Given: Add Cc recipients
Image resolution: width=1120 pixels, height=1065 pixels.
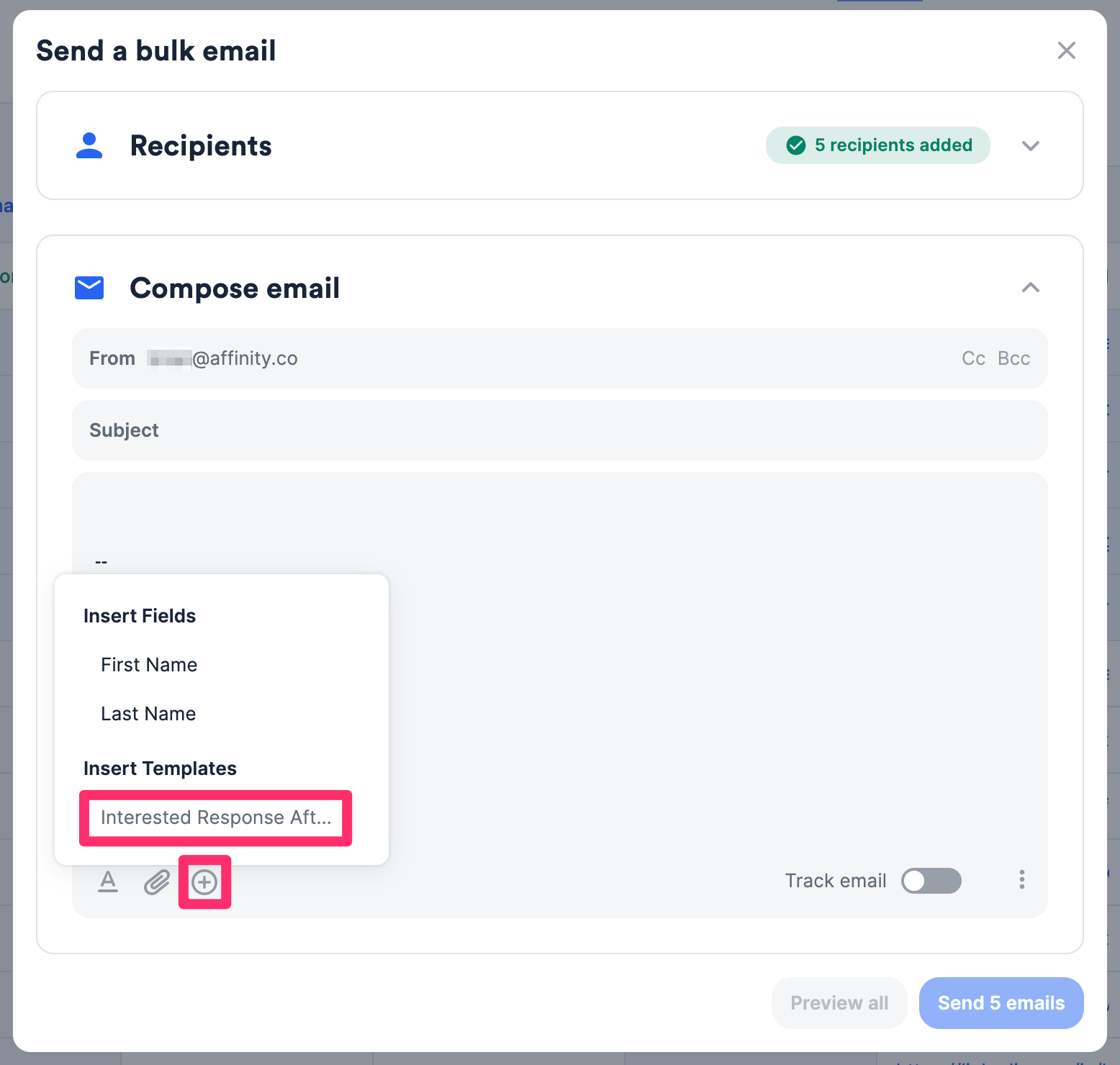Looking at the screenshot, I should (x=973, y=358).
